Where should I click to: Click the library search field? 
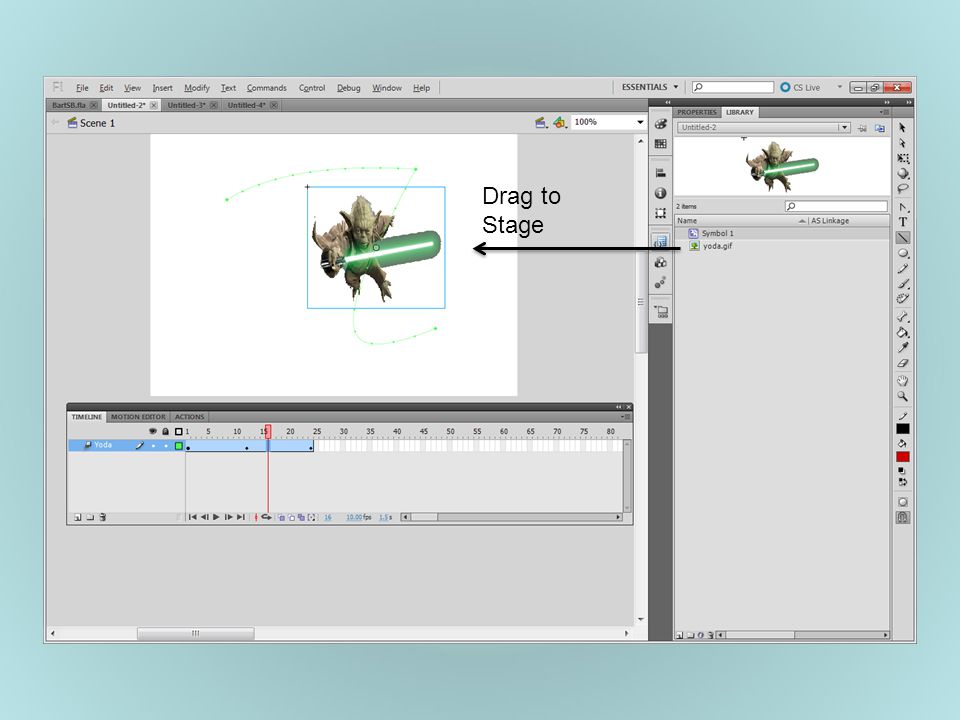(836, 206)
